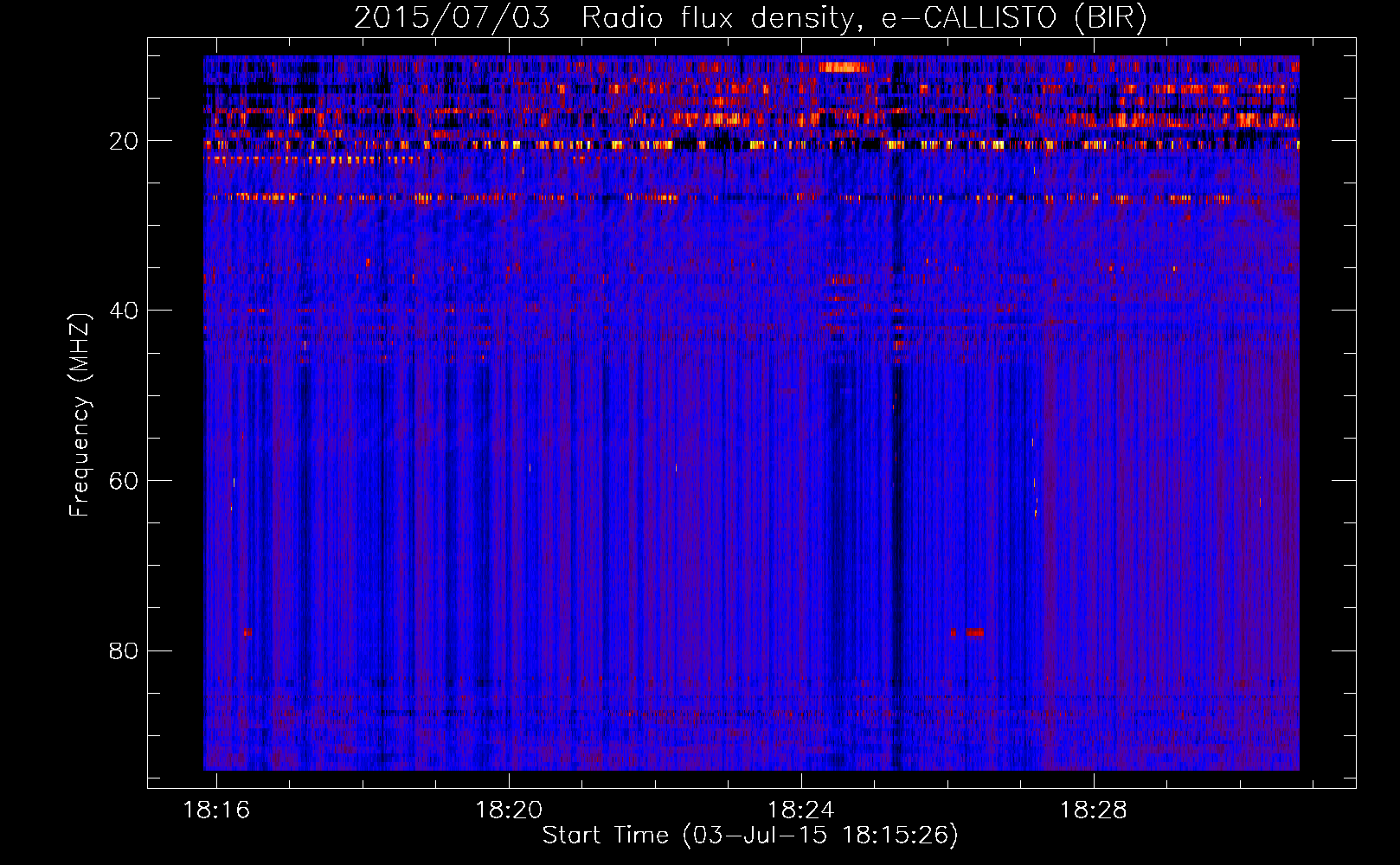This screenshot has width=1400, height=865.
Task: Click the 60 MHz frequency tick label
Action: [x=125, y=481]
